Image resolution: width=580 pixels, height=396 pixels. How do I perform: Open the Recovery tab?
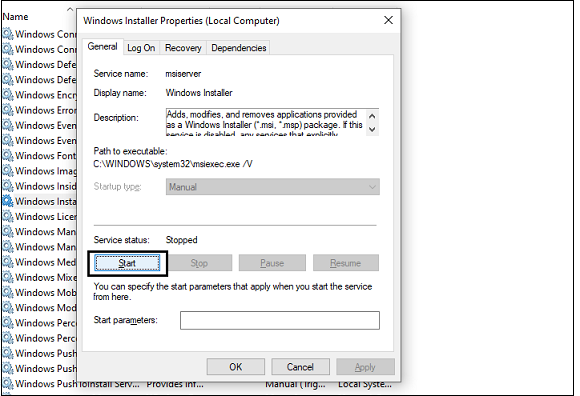click(x=183, y=48)
